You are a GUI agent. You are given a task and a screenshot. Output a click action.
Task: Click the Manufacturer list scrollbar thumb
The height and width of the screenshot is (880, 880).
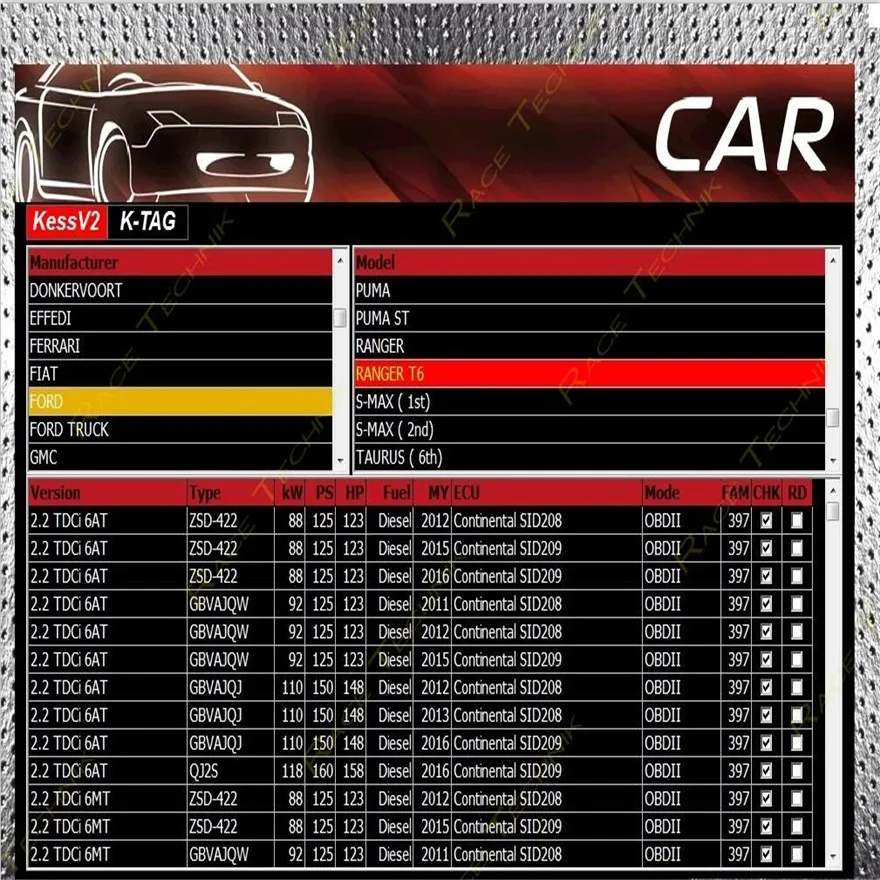point(340,318)
